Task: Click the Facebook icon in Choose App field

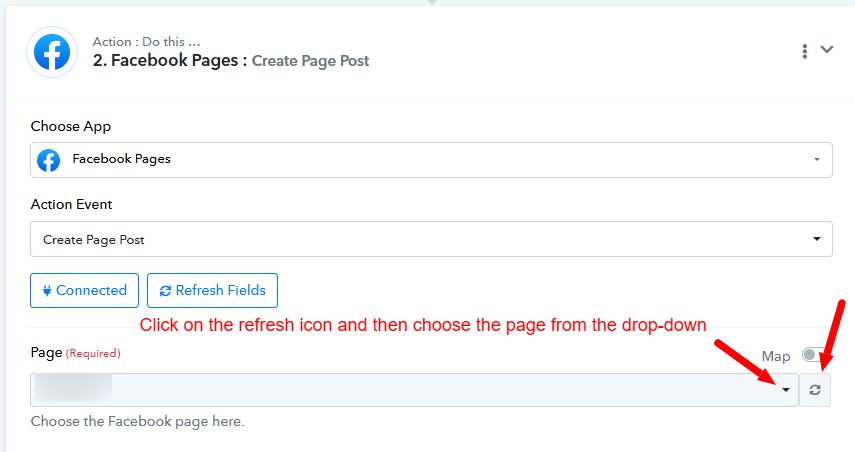Action: click(49, 160)
